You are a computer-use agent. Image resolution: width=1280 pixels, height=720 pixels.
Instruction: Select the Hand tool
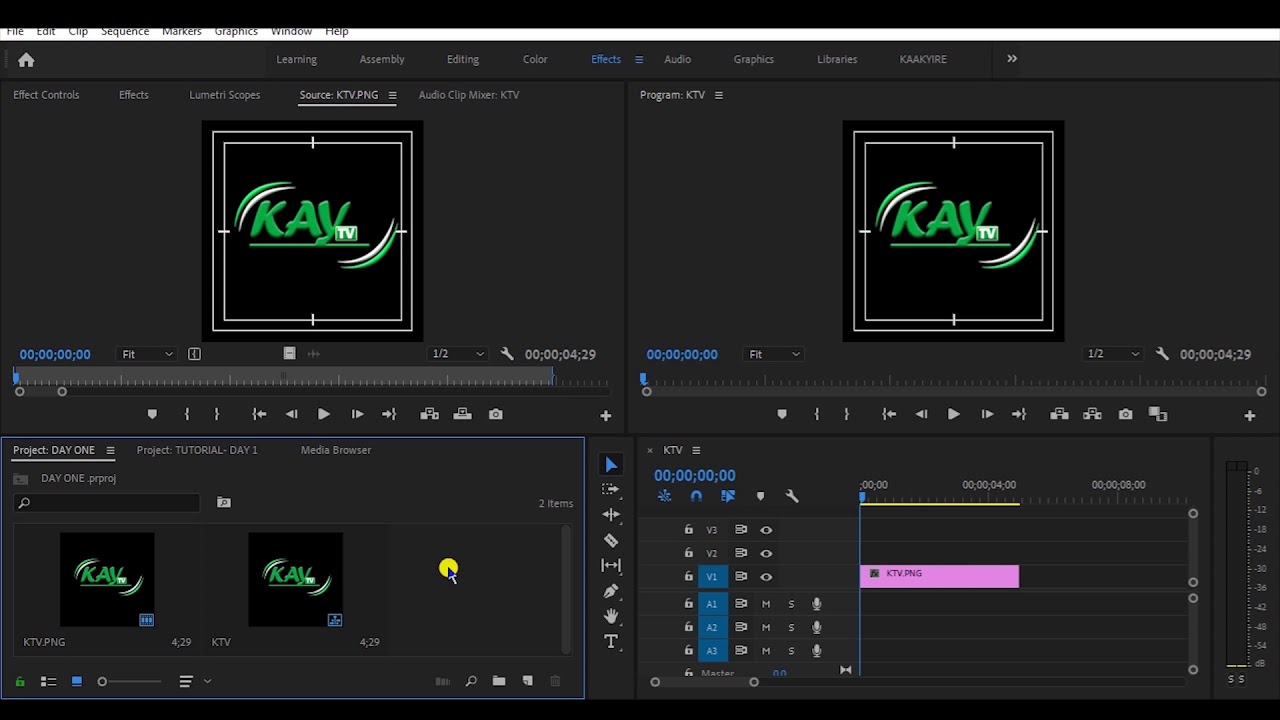[611, 616]
